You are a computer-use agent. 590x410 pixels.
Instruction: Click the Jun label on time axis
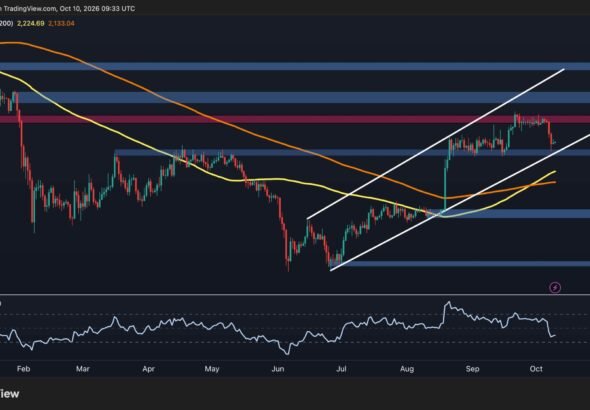(278, 369)
